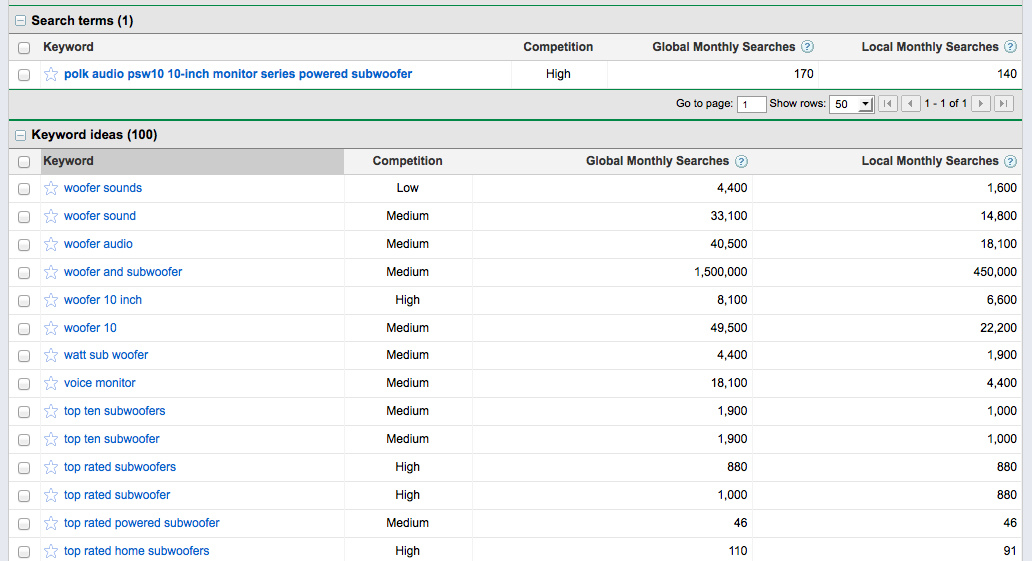Viewport: 1032px width, 561px height.
Task: Select the 1,500,000 global searches value
Action: click(x=721, y=272)
